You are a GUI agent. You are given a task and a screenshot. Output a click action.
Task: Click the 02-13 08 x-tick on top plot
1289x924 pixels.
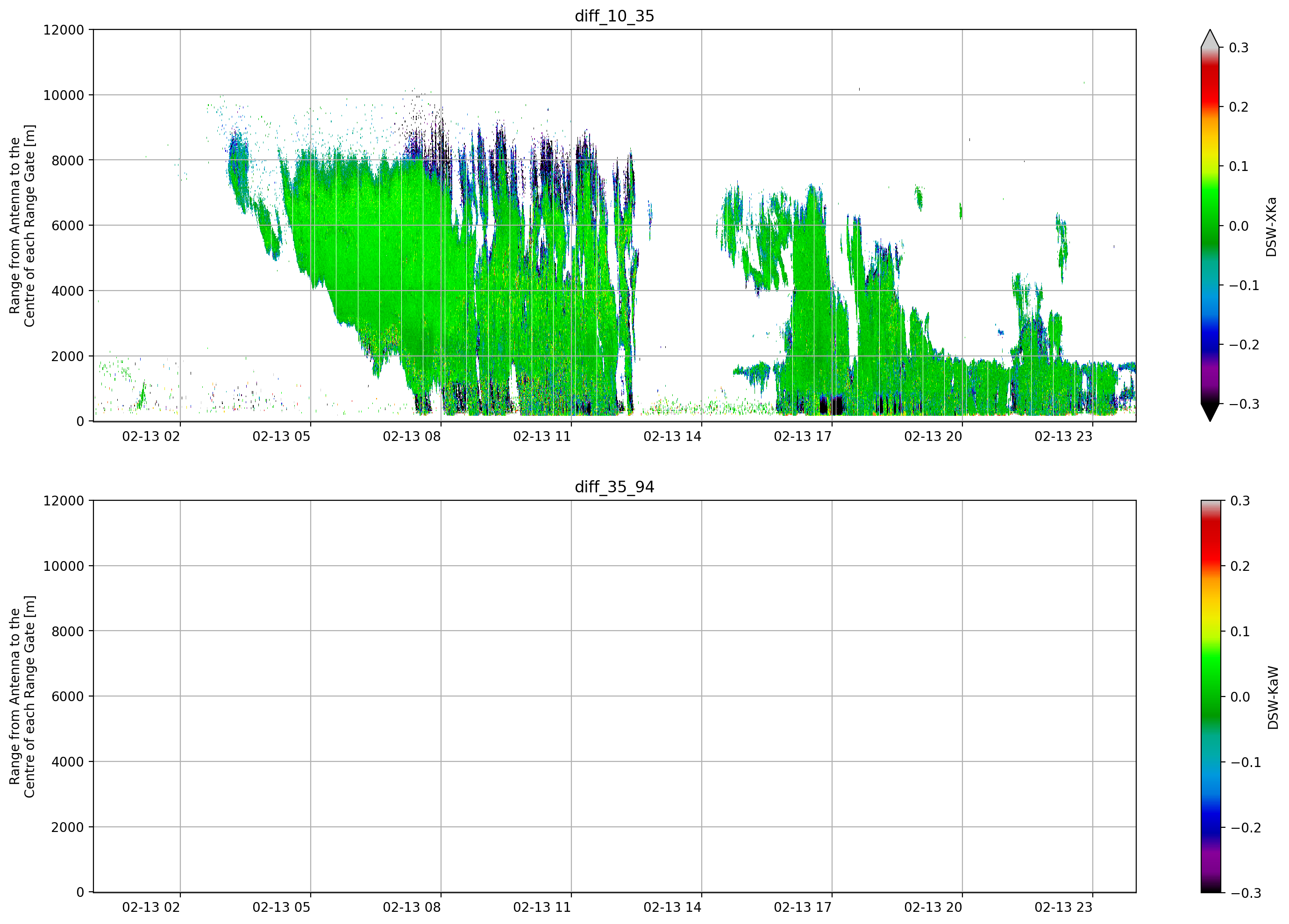412,436
